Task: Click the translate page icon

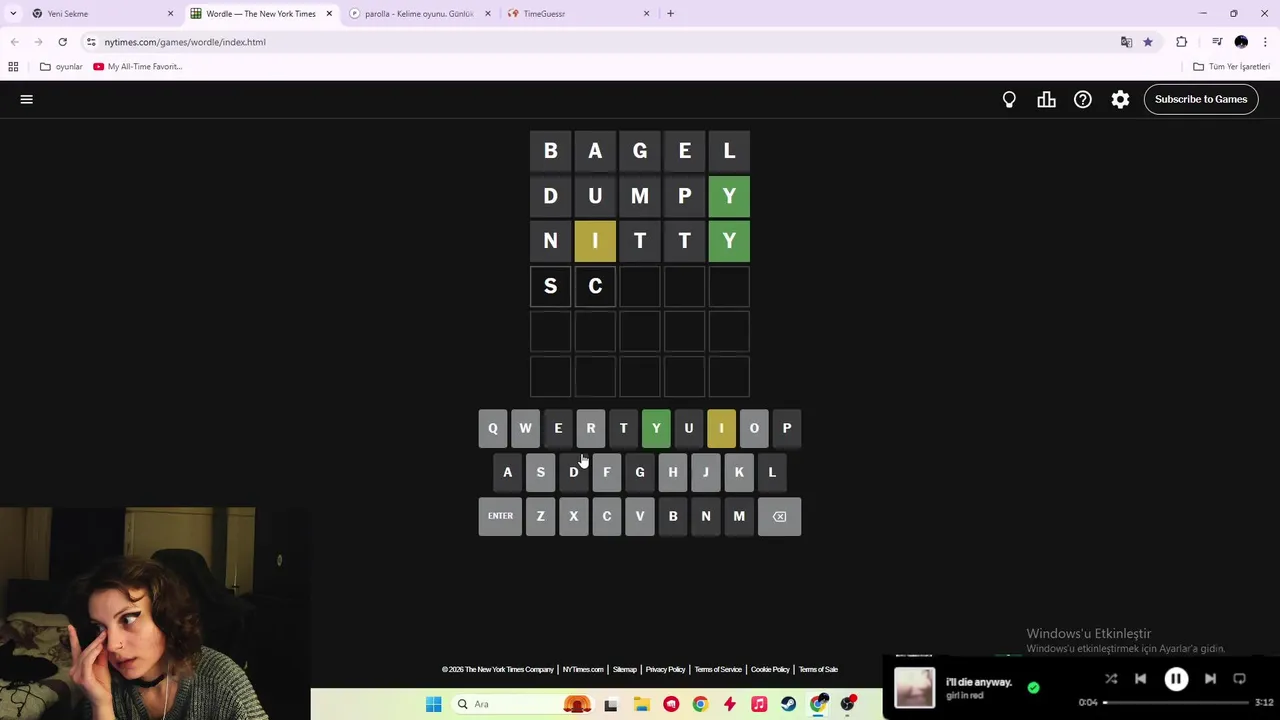Action: tap(1126, 42)
